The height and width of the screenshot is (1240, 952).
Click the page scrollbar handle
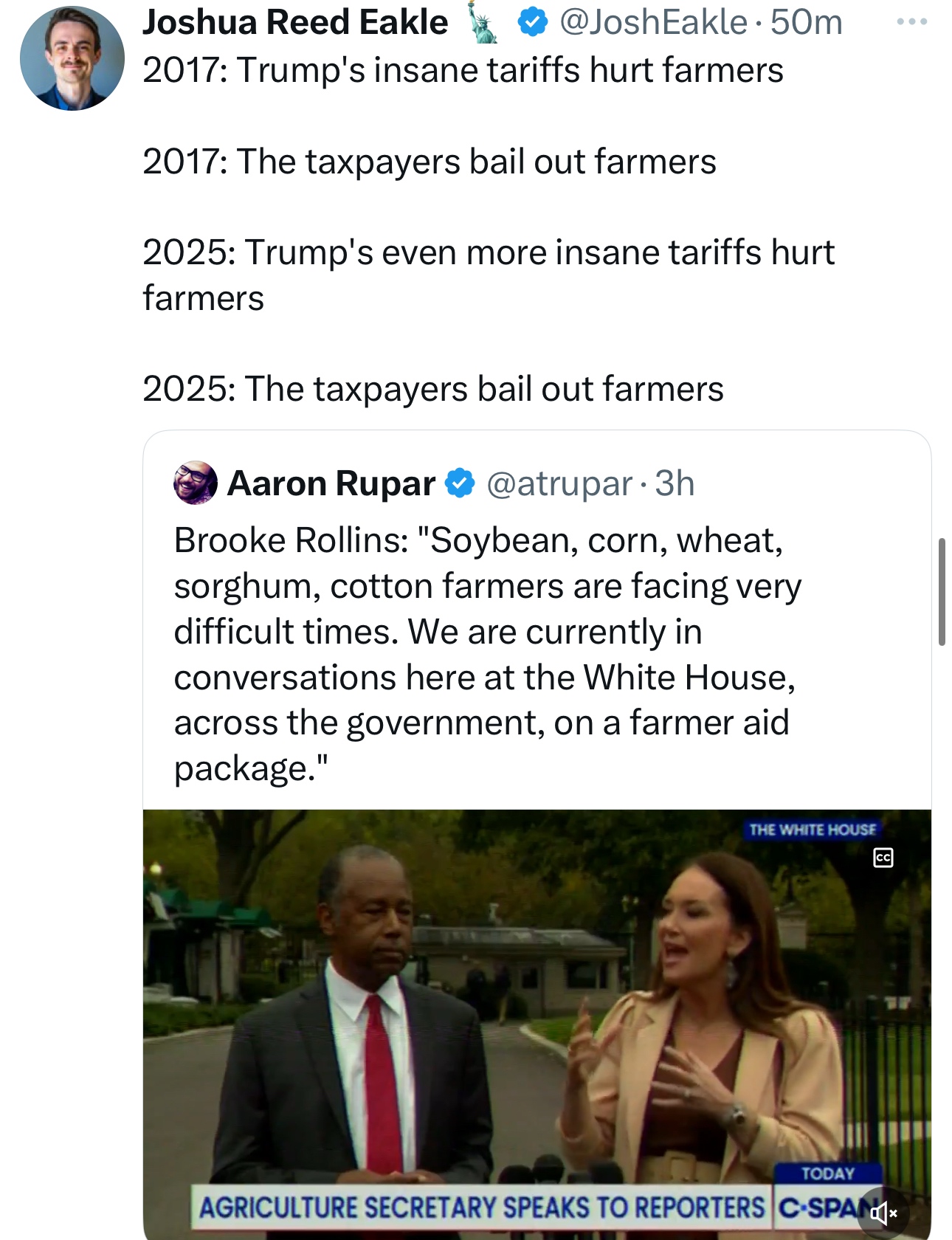[x=942, y=592]
